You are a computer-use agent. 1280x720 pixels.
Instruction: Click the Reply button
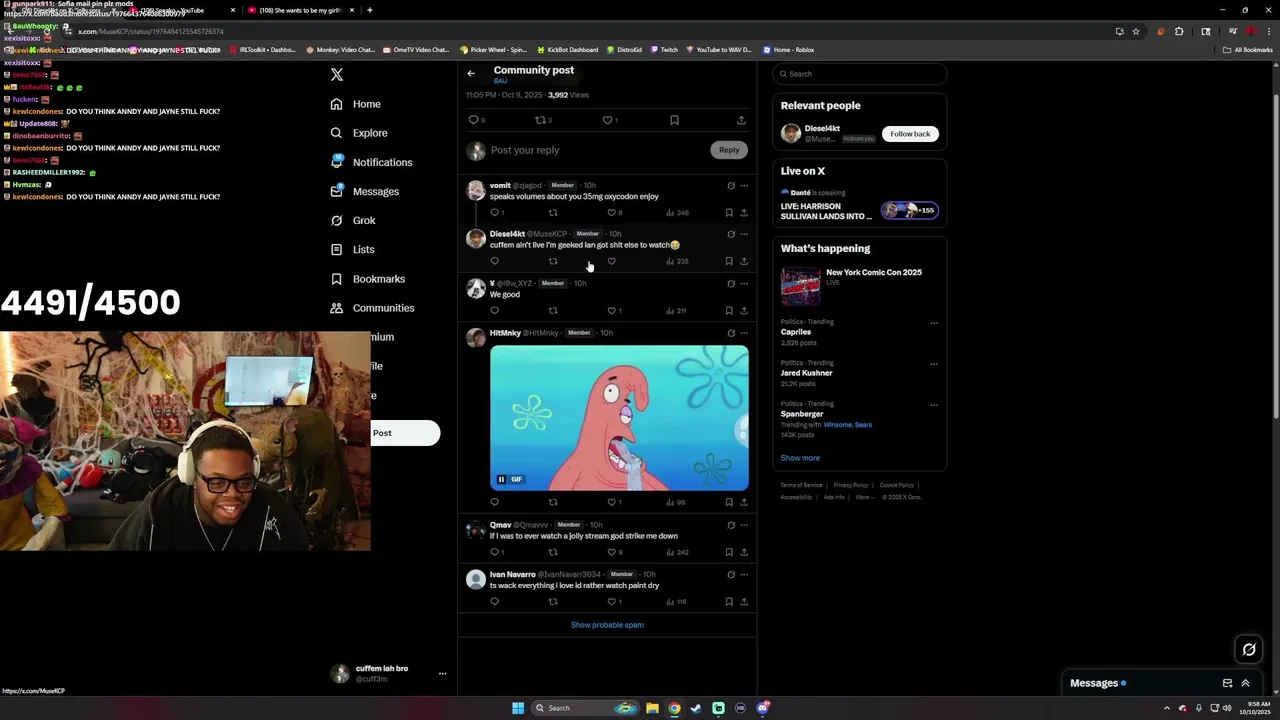729,150
